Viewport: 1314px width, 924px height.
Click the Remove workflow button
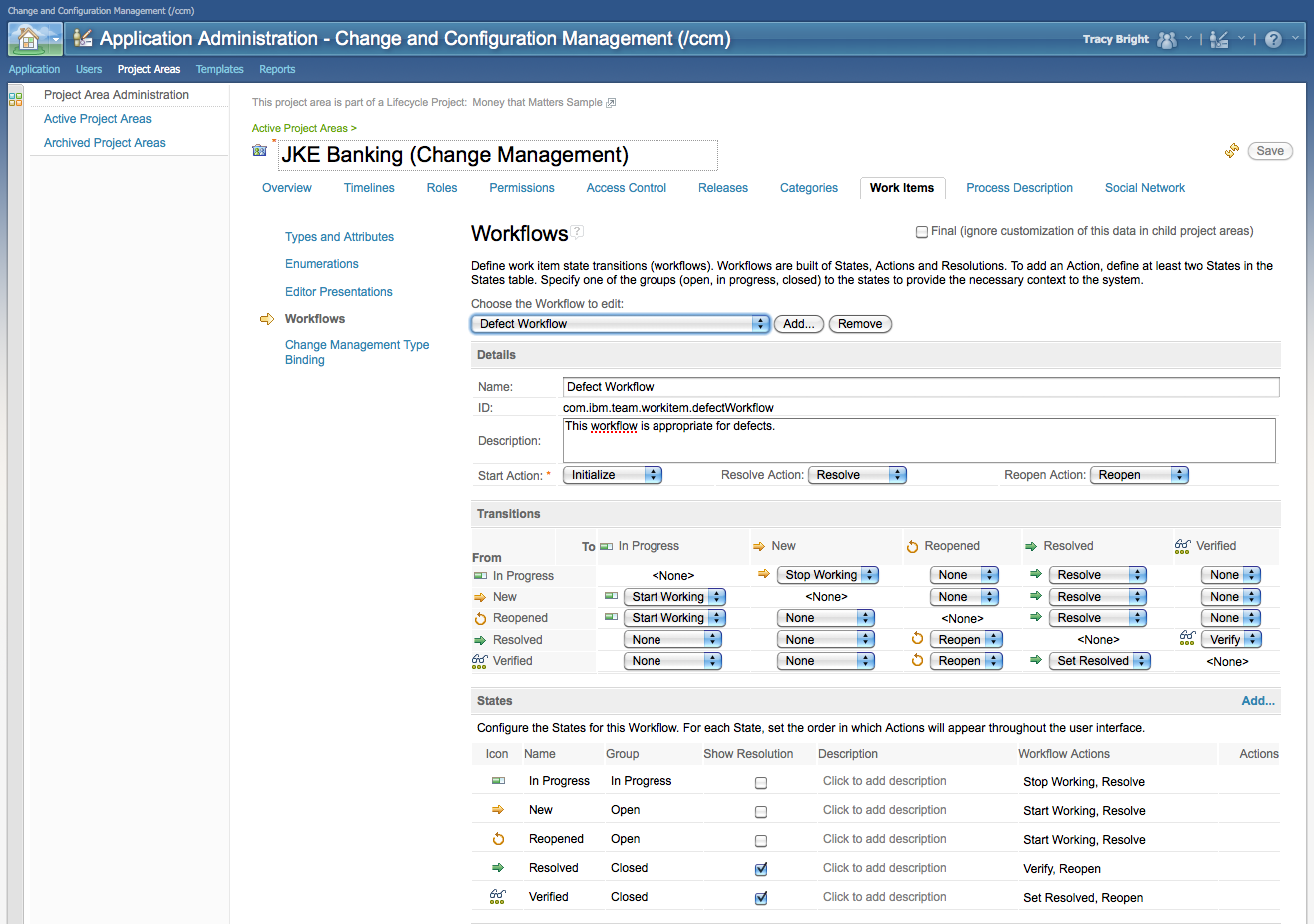click(860, 324)
